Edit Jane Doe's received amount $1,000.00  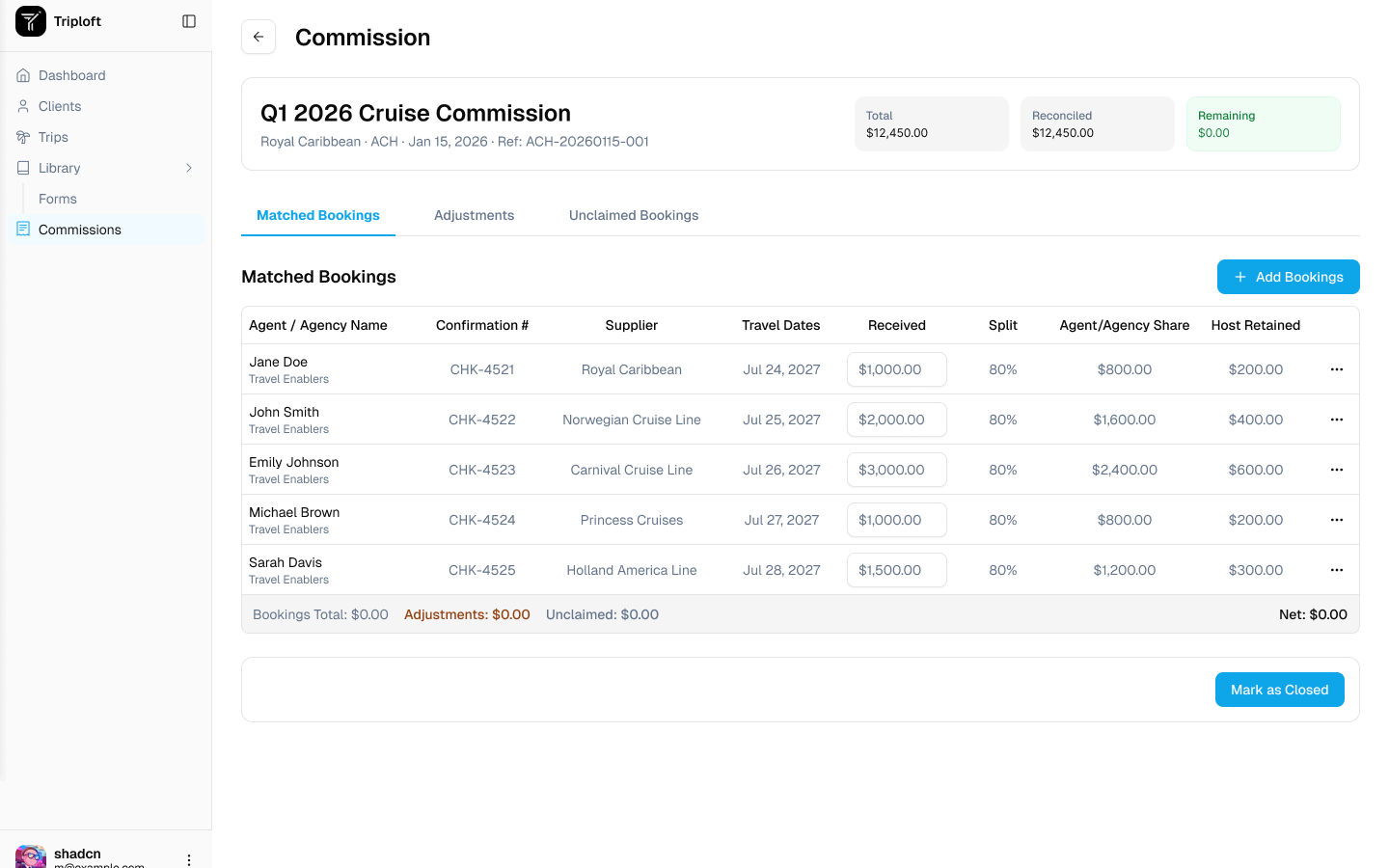click(x=897, y=369)
